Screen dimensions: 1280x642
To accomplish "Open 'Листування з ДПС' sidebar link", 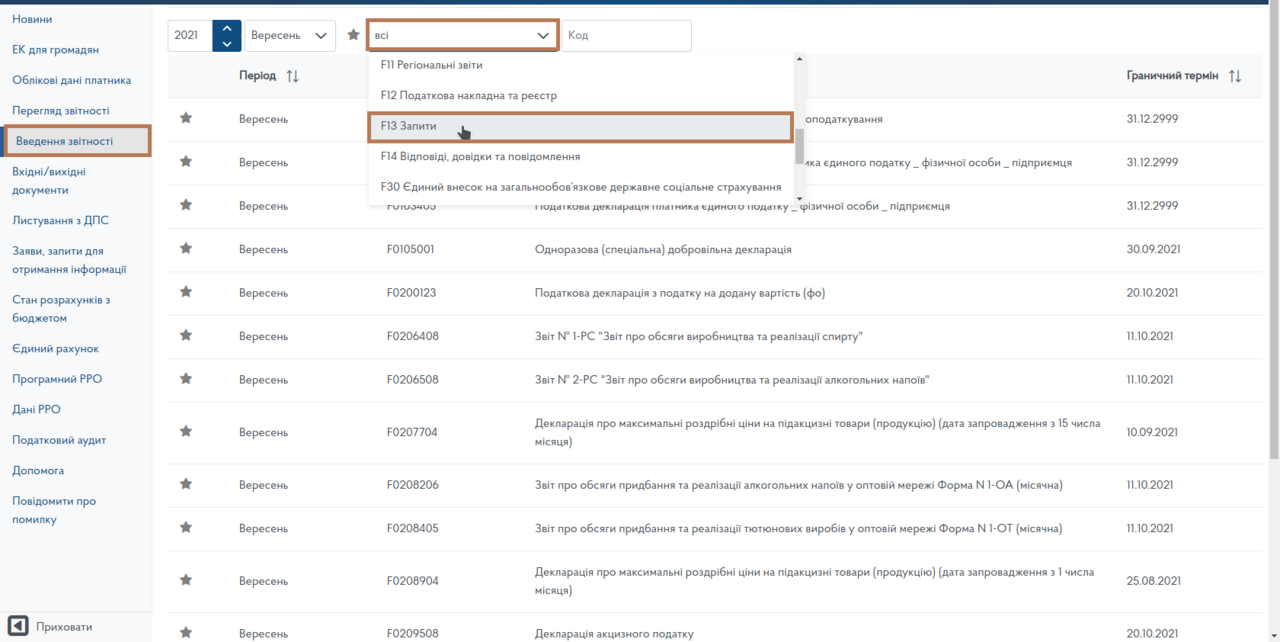I will click(x=58, y=220).
